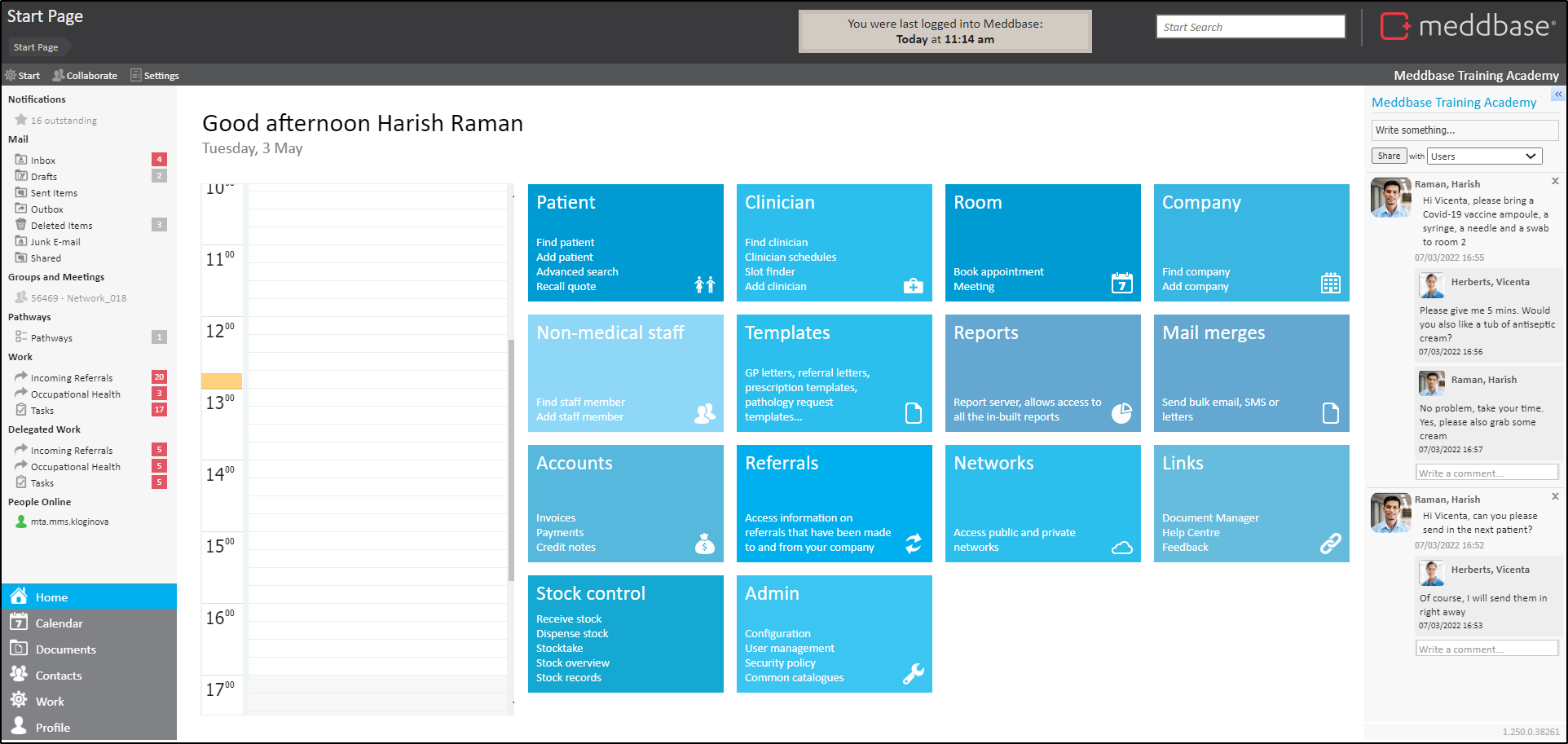Screen dimensions: 1568x744
Task: Click the Patient tile people icon
Action: [704, 284]
